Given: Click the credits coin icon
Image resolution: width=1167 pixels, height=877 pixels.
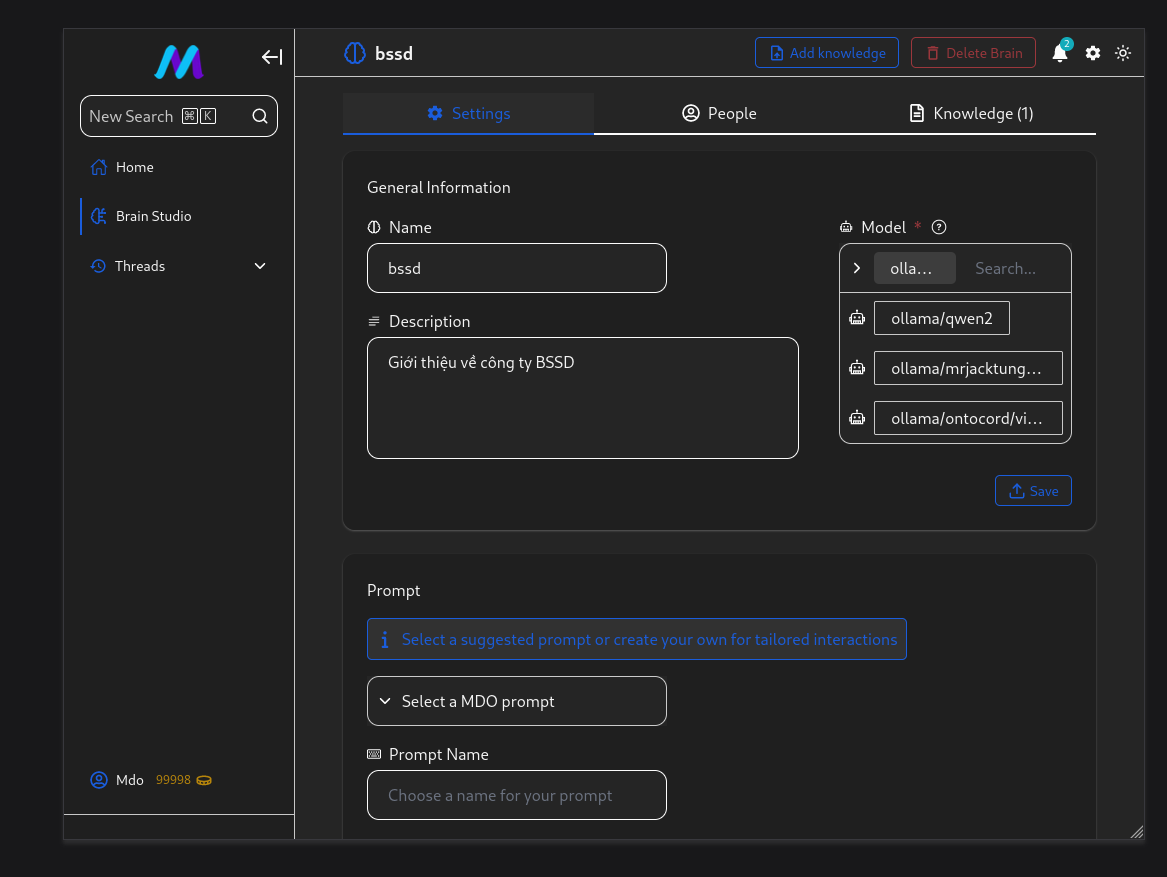Looking at the screenshot, I should pos(204,780).
